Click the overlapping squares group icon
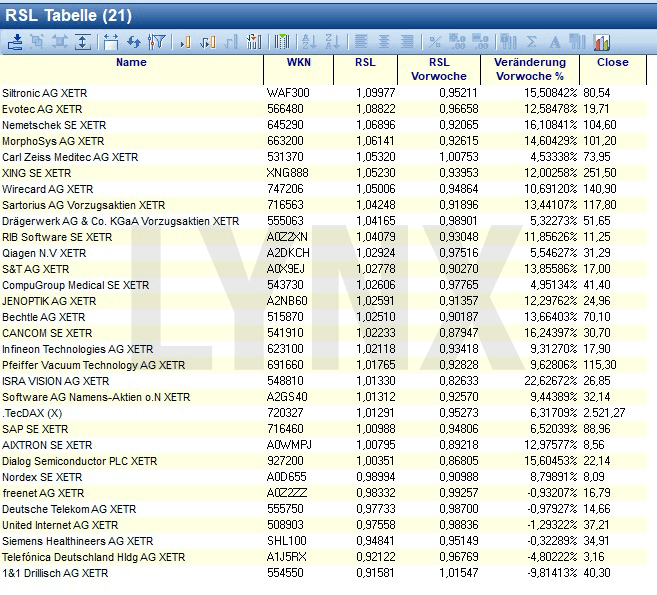 click(37, 42)
